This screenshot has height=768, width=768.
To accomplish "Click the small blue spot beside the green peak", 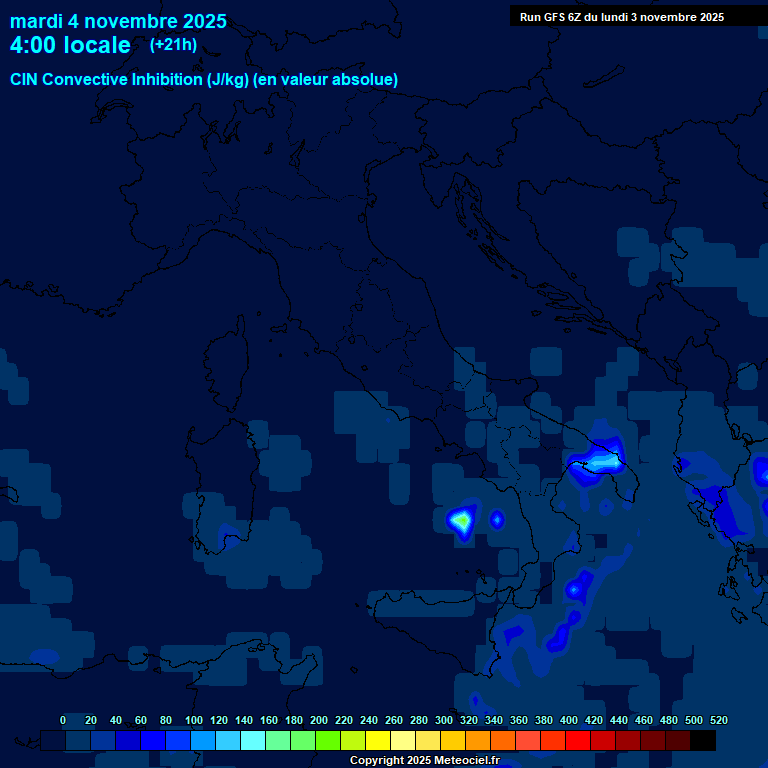I will pyautogui.click(x=497, y=518).
